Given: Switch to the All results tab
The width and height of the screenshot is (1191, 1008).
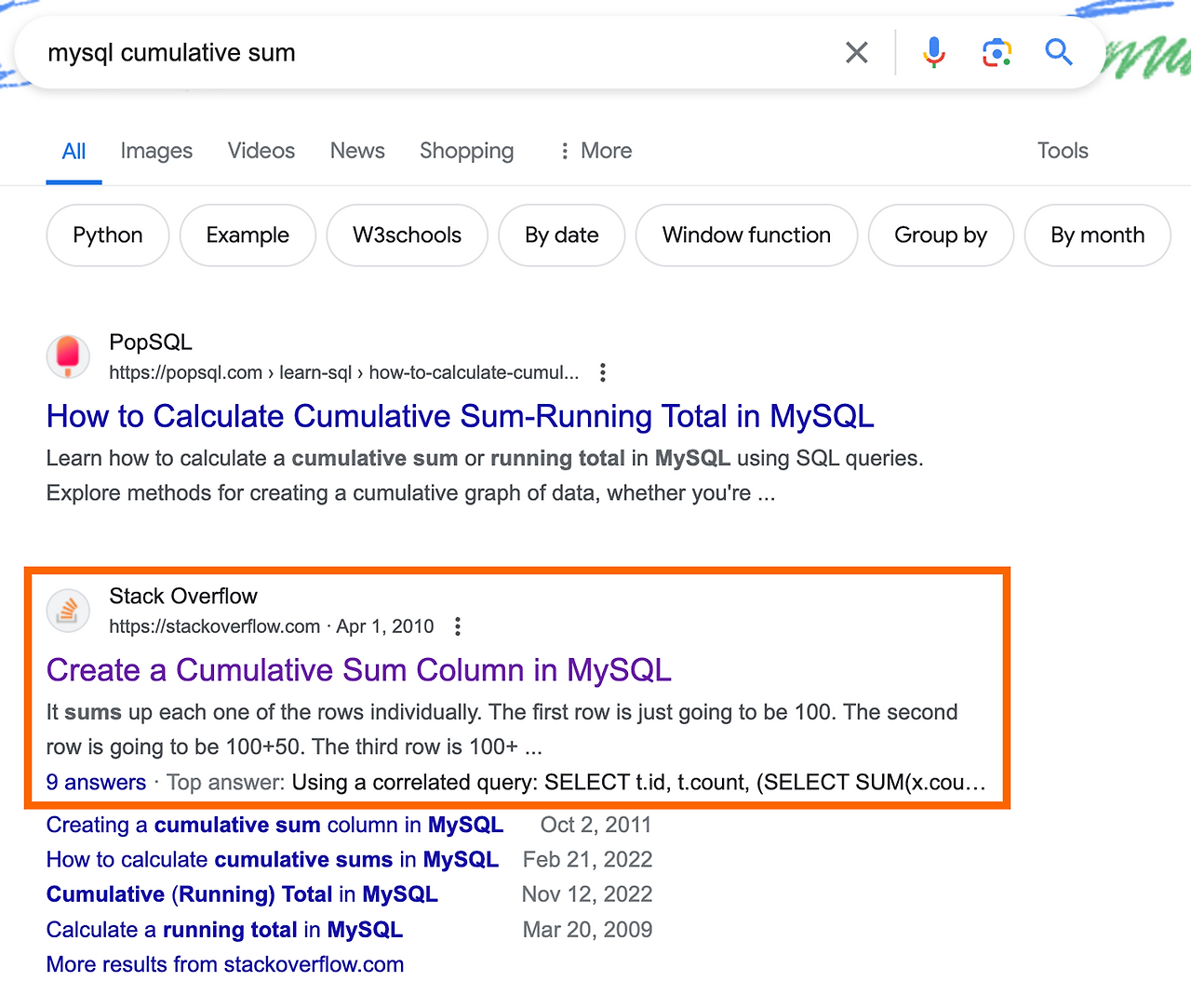Looking at the screenshot, I should pyautogui.click(x=74, y=151).
